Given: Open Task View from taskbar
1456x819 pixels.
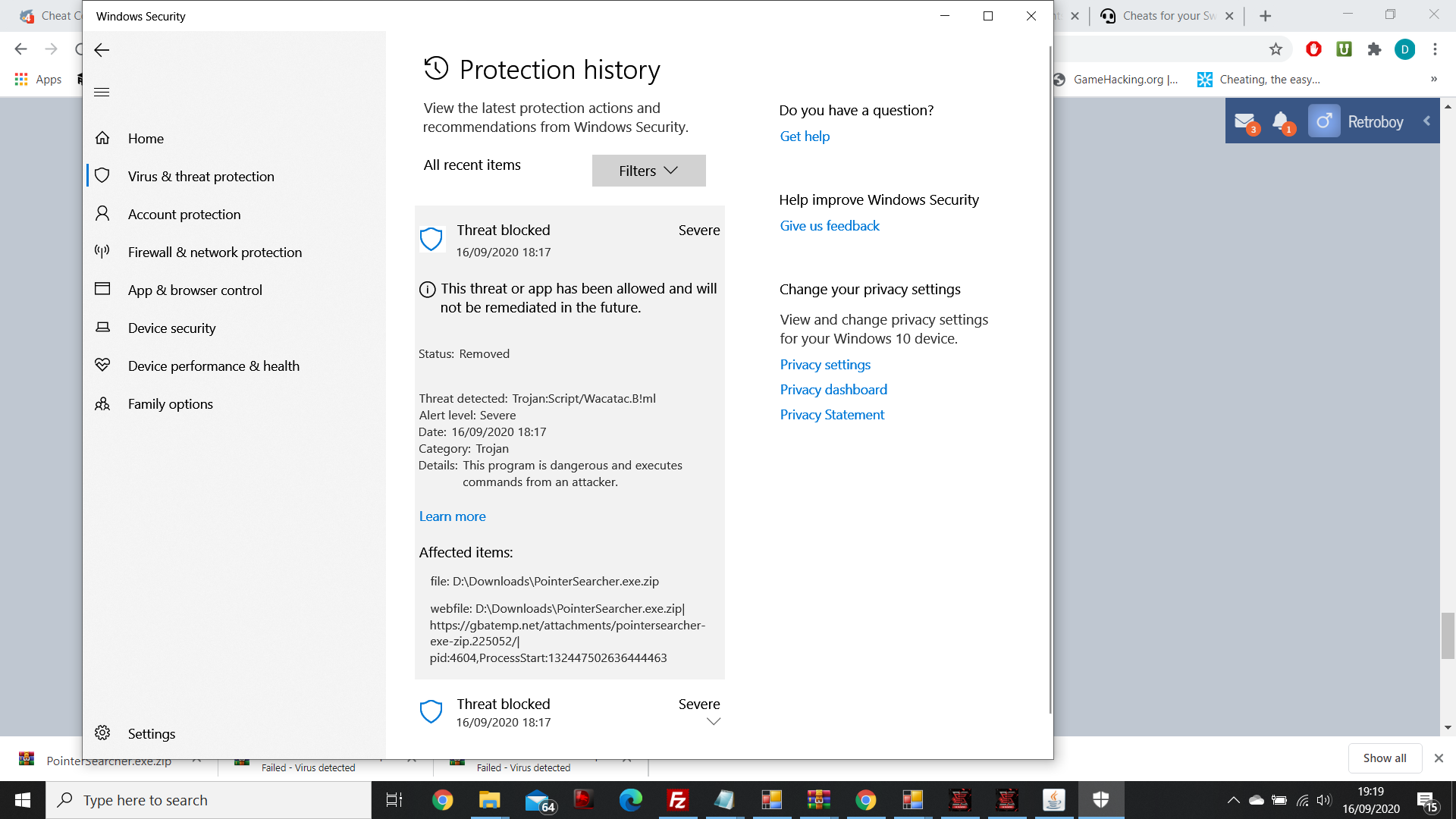Looking at the screenshot, I should point(394,800).
